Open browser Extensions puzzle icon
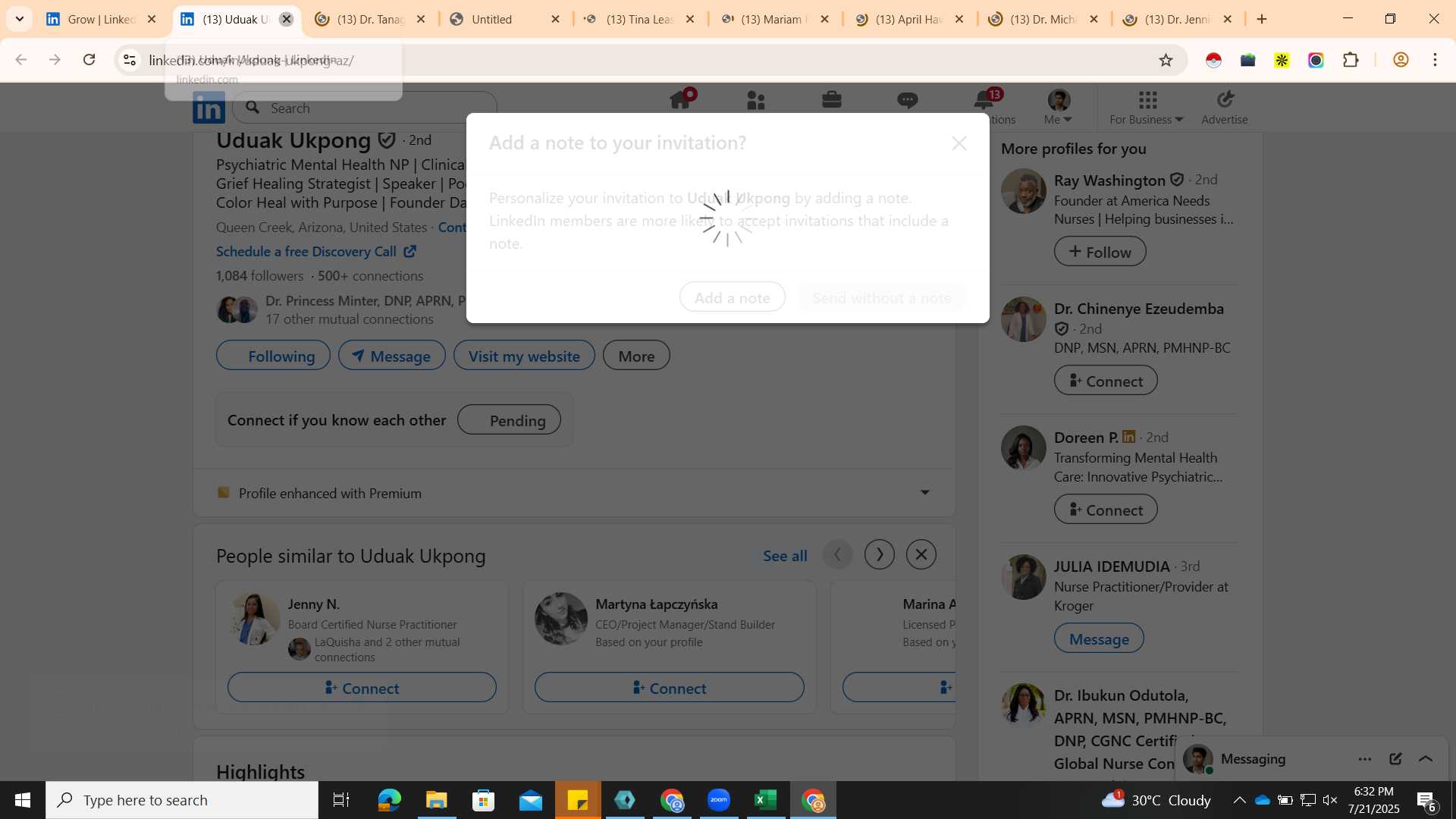Viewport: 1456px width, 819px height. pos(1351,60)
